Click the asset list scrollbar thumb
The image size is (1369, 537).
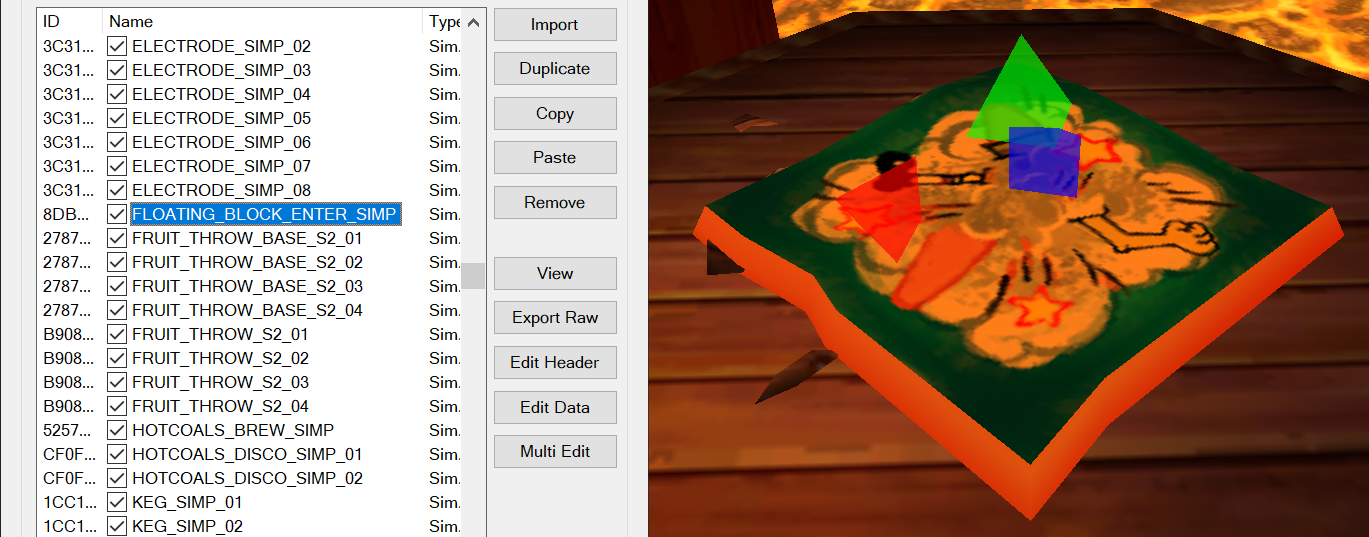(473, 276)
